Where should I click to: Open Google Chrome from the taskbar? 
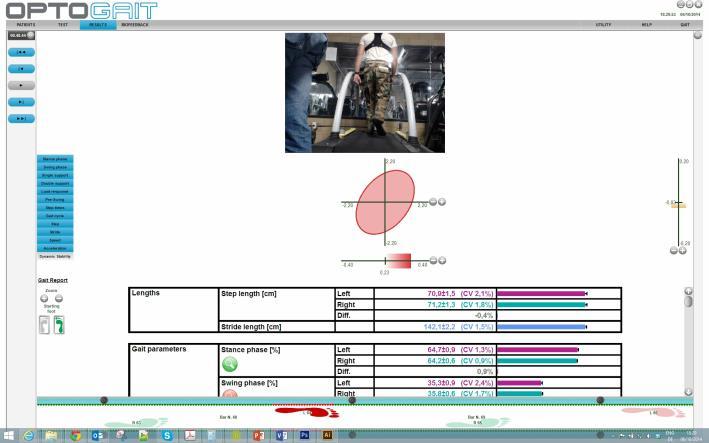tap(75, 435)
